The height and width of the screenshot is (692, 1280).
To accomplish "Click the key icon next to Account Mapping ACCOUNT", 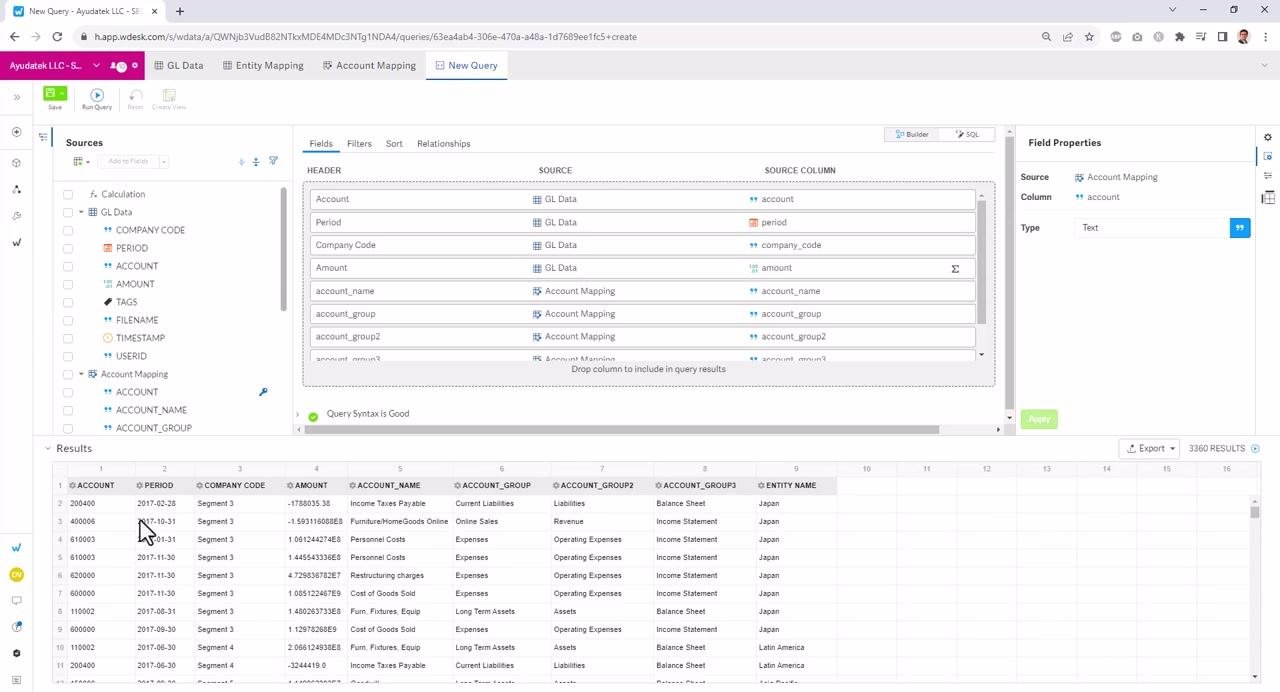I will point(263,392).
